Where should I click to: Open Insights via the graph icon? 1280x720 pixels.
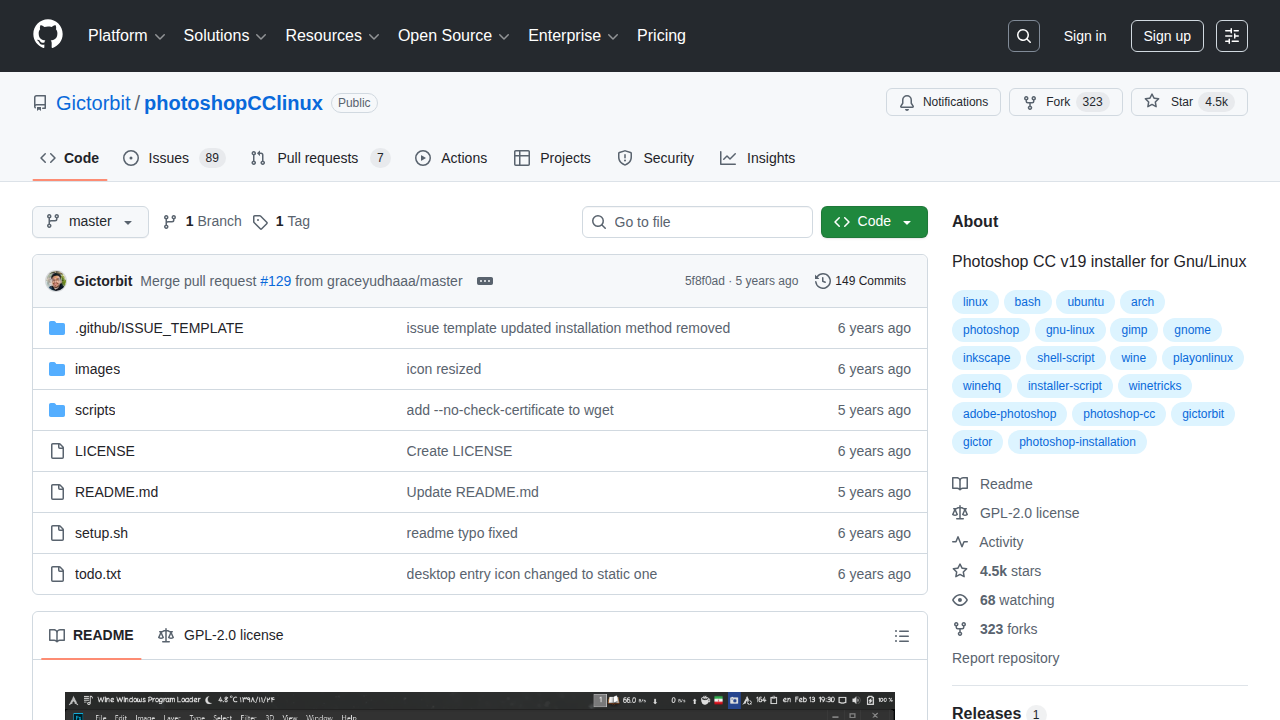click(x=728, y=158)
